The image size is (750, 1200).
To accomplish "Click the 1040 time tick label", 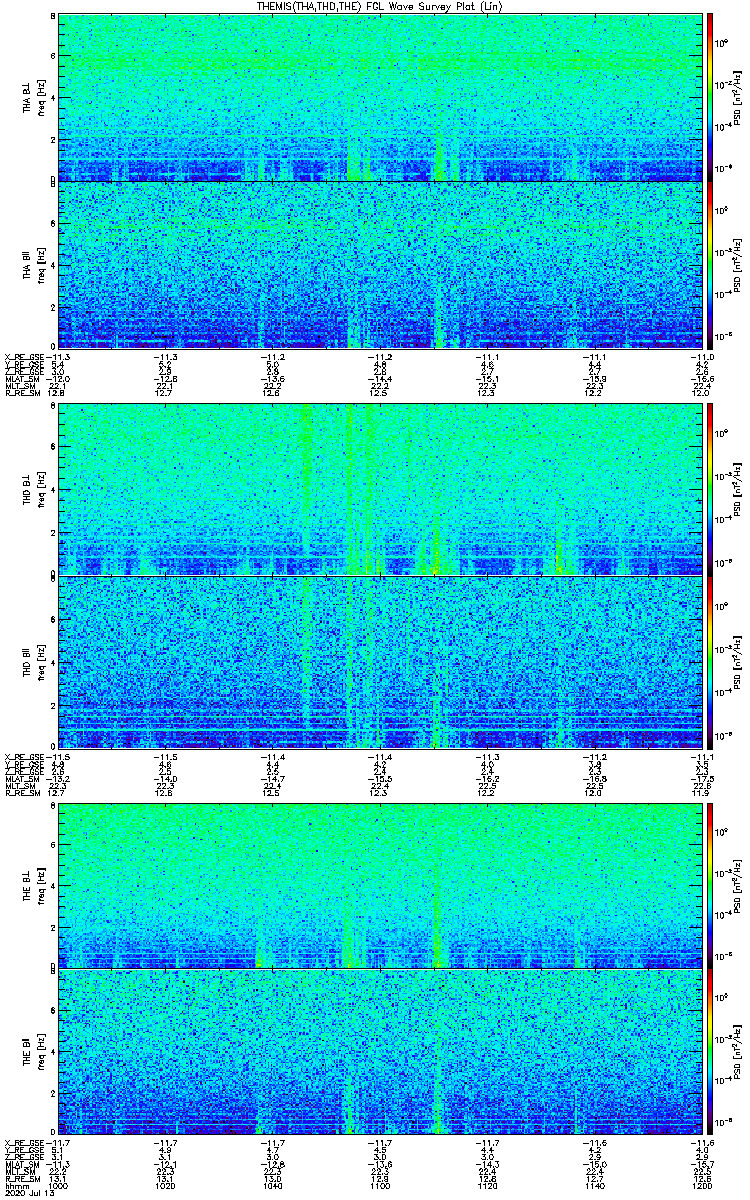I will tap(273, 1184).
